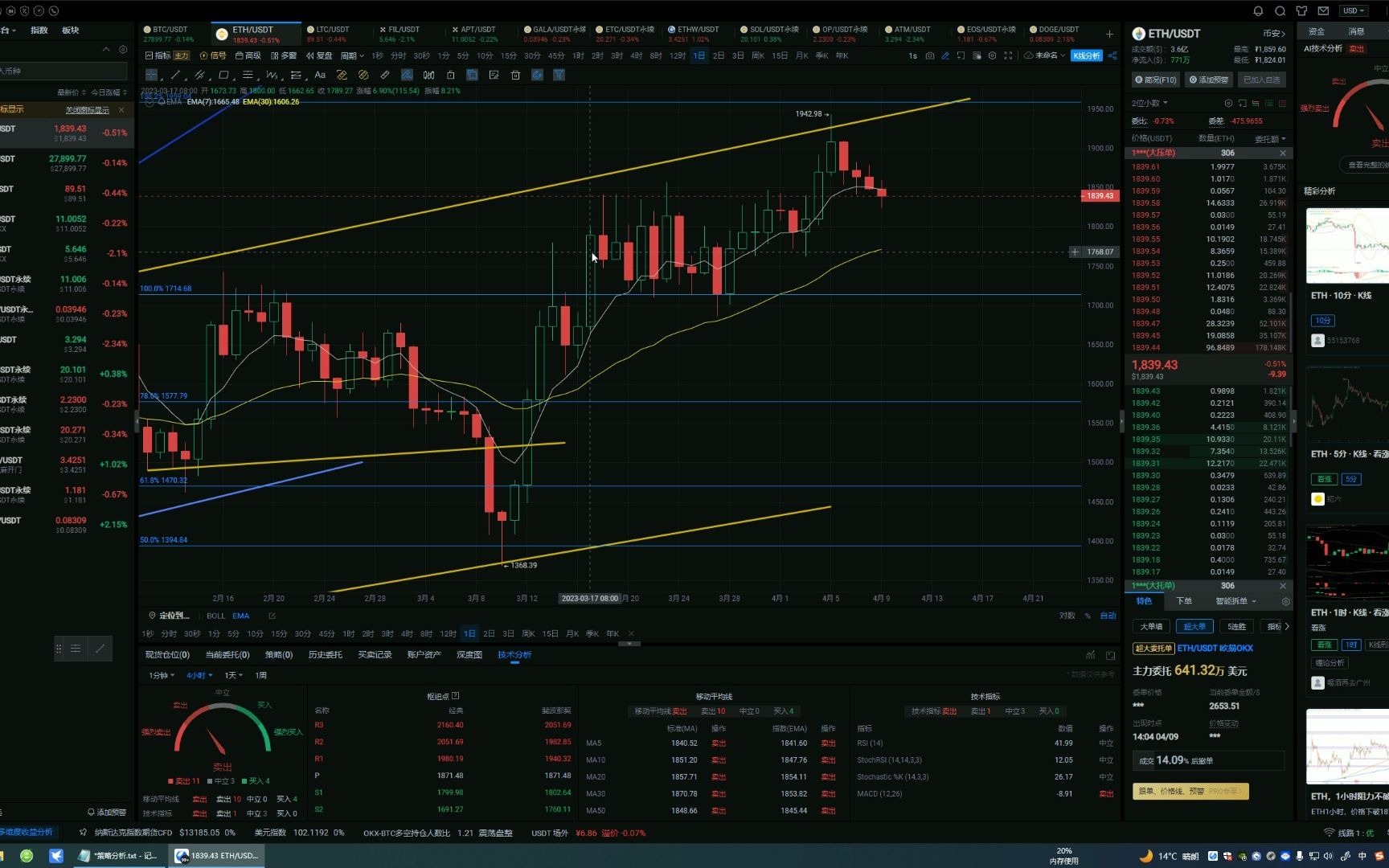Select the Fibonacci lines tool
Image resolution: width=1389 pixels, height=868 pixels.
tap(248, 75)
